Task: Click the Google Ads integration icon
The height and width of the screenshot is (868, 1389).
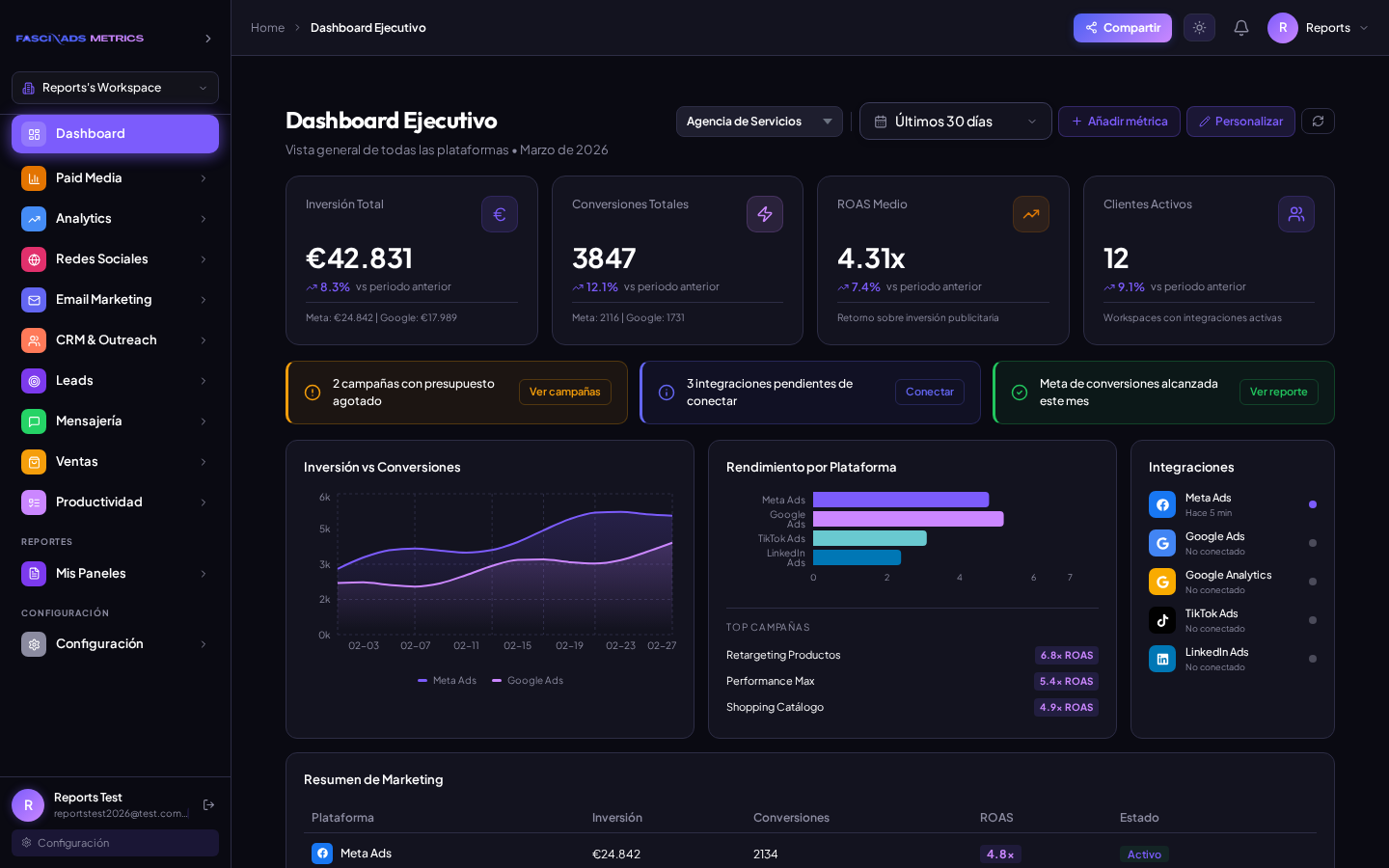Action: [1162, 543]
